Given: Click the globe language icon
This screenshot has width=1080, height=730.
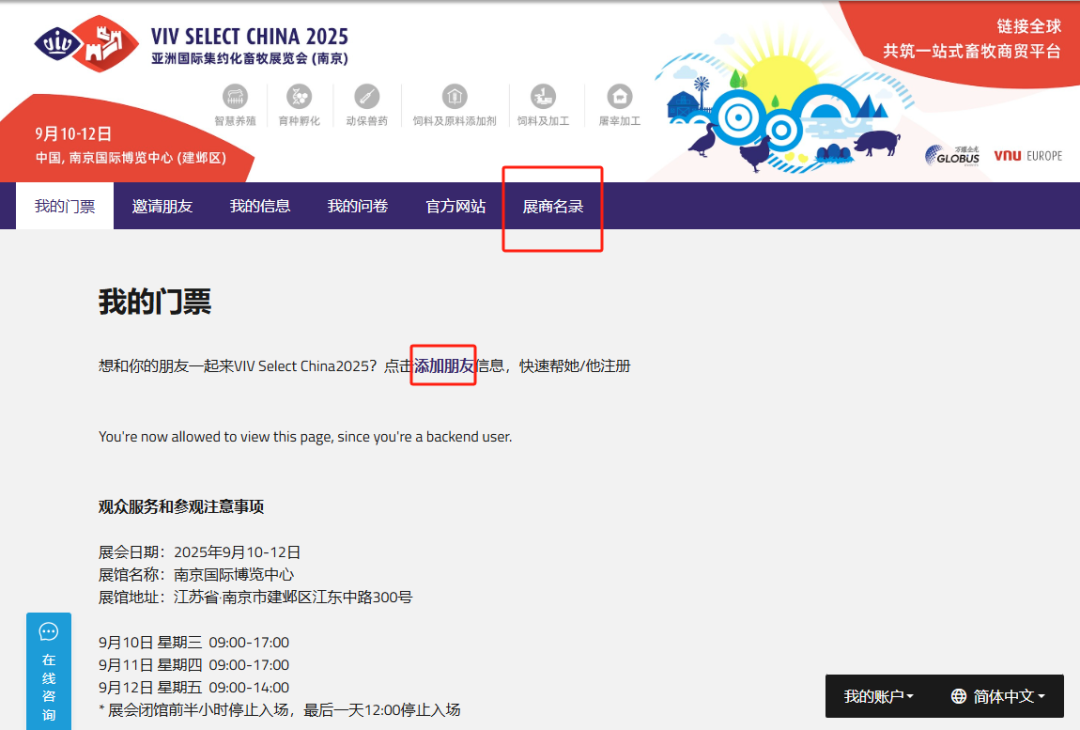Looking at the screenshot, I should pos(958,696).
